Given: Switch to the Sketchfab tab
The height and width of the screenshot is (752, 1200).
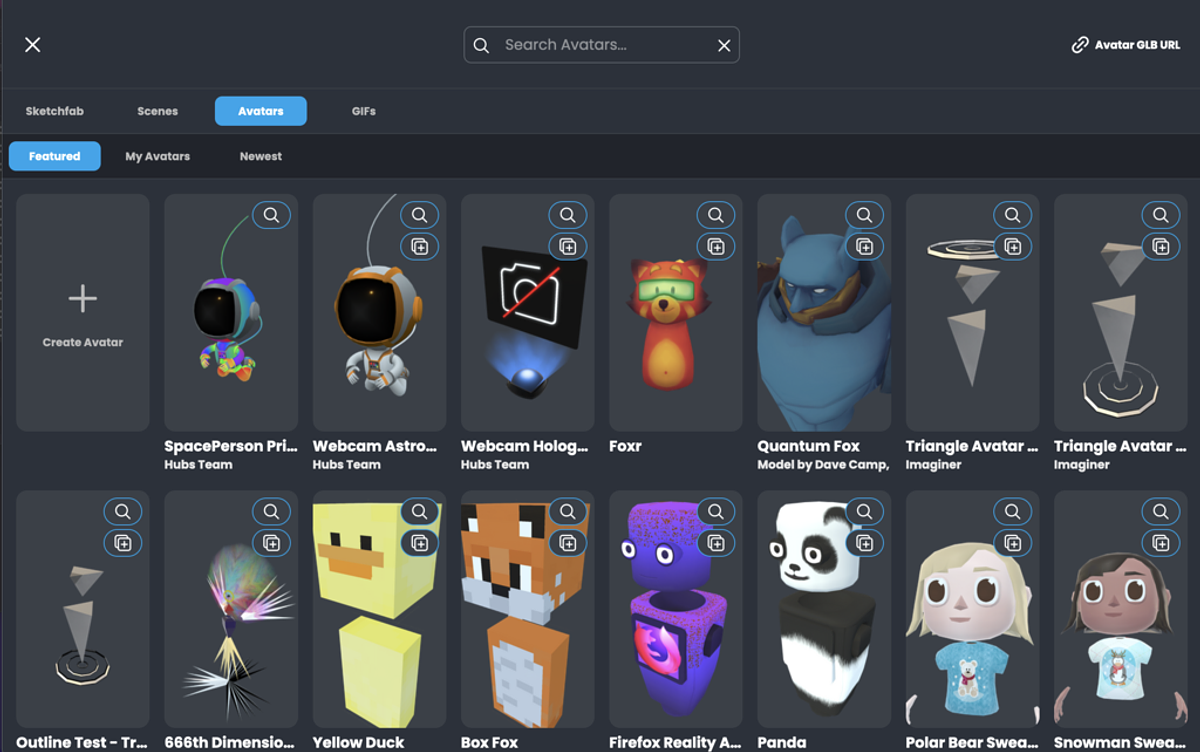Looking at the screenshot, I should point(55,111).
